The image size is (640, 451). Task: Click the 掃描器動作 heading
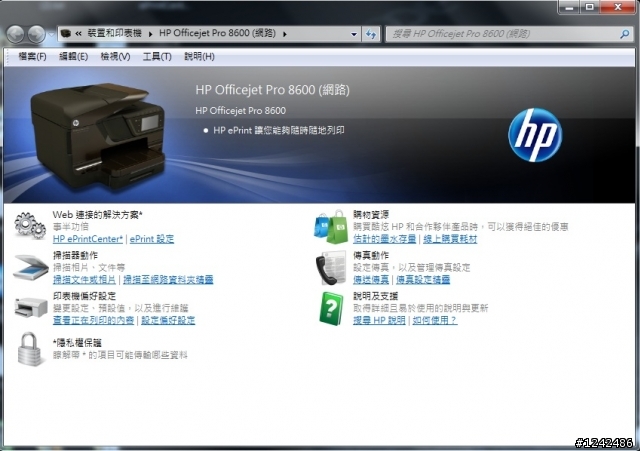point(76,255)
